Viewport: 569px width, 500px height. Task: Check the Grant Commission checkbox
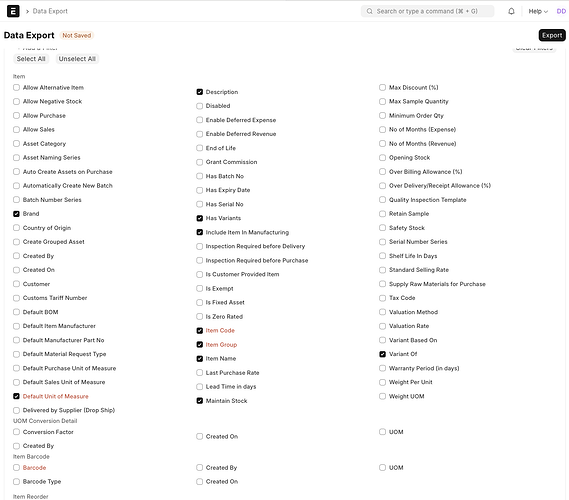[x=200, y=162]
